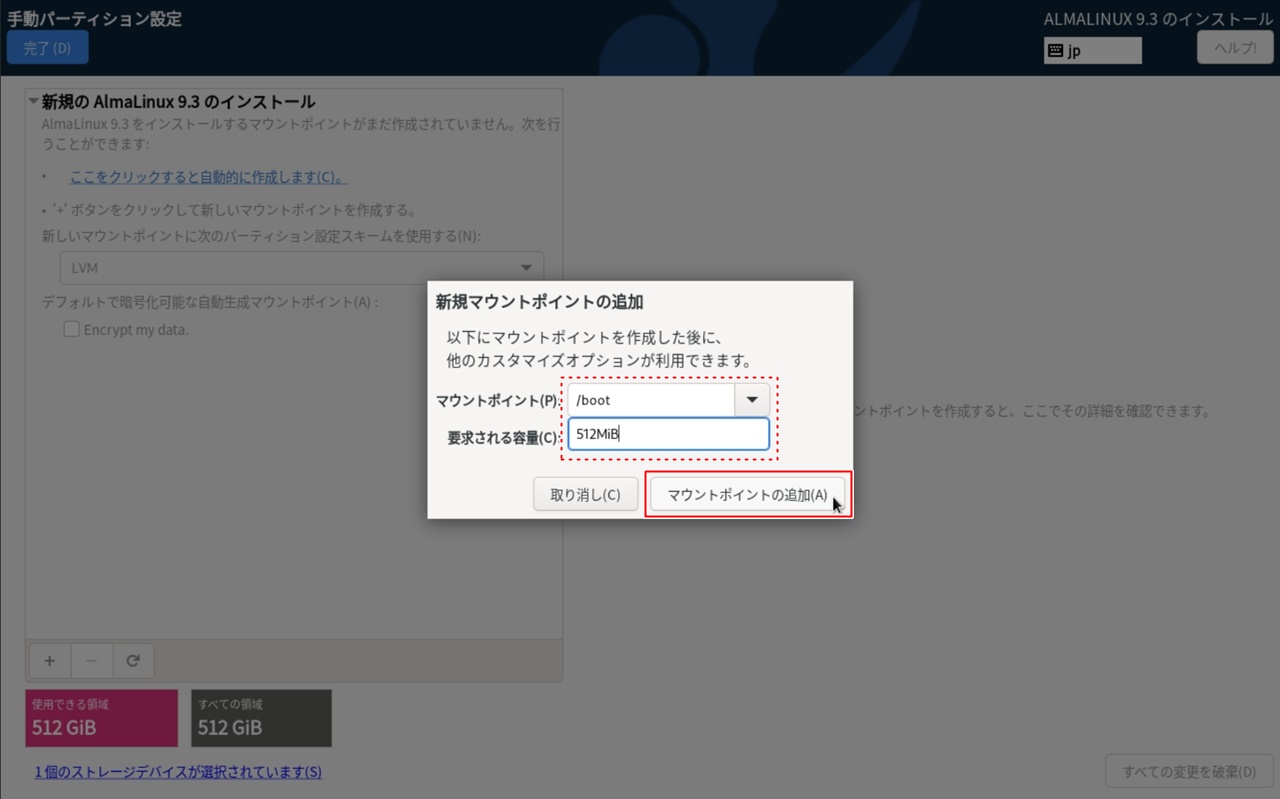Click the reload storage configuration icon
Image resolution: width=1280 pixels, height=799 pixels.
tap(133, 661)
